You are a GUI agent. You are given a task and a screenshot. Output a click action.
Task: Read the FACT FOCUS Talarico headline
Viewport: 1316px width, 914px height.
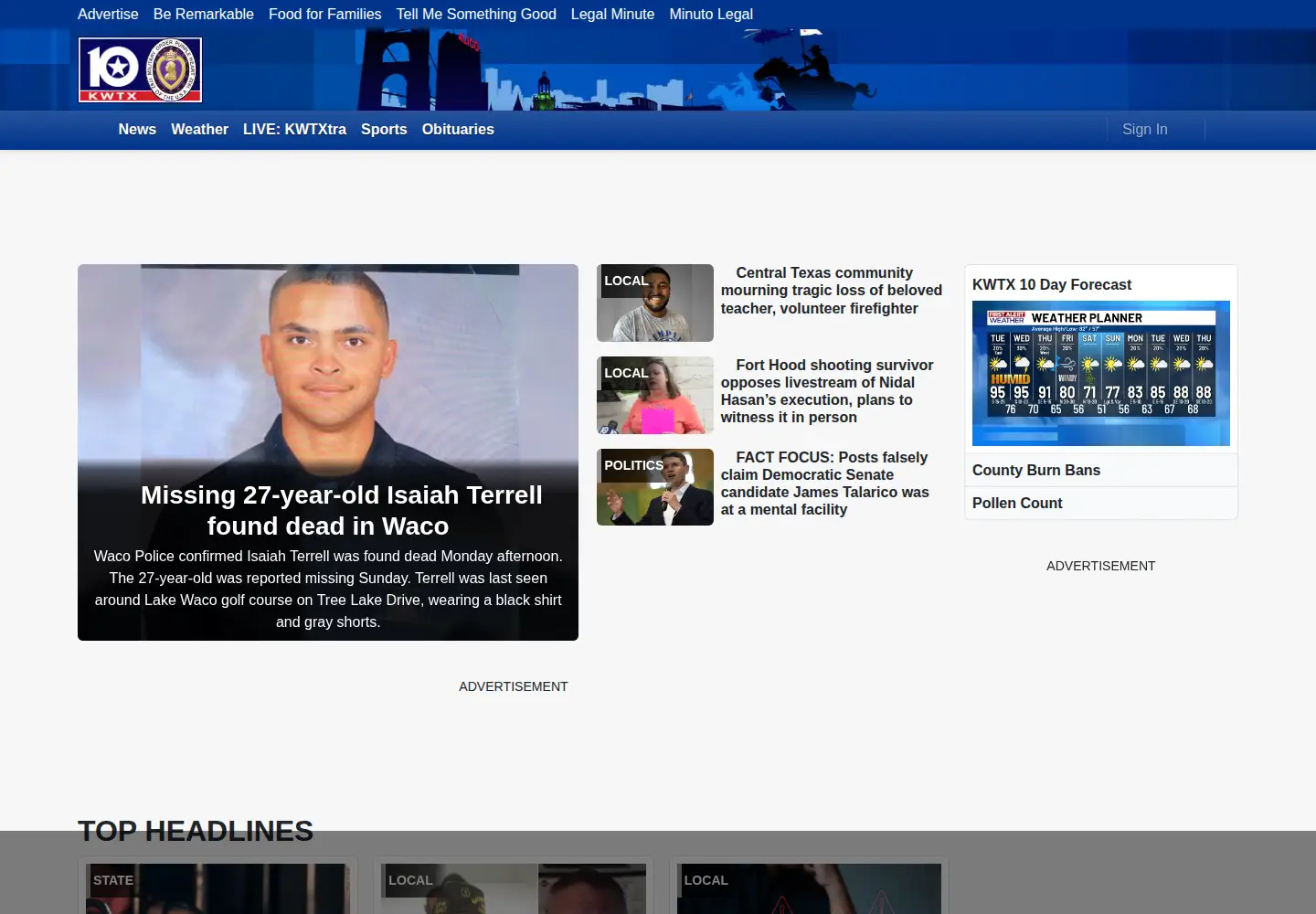tap(825, 484)
